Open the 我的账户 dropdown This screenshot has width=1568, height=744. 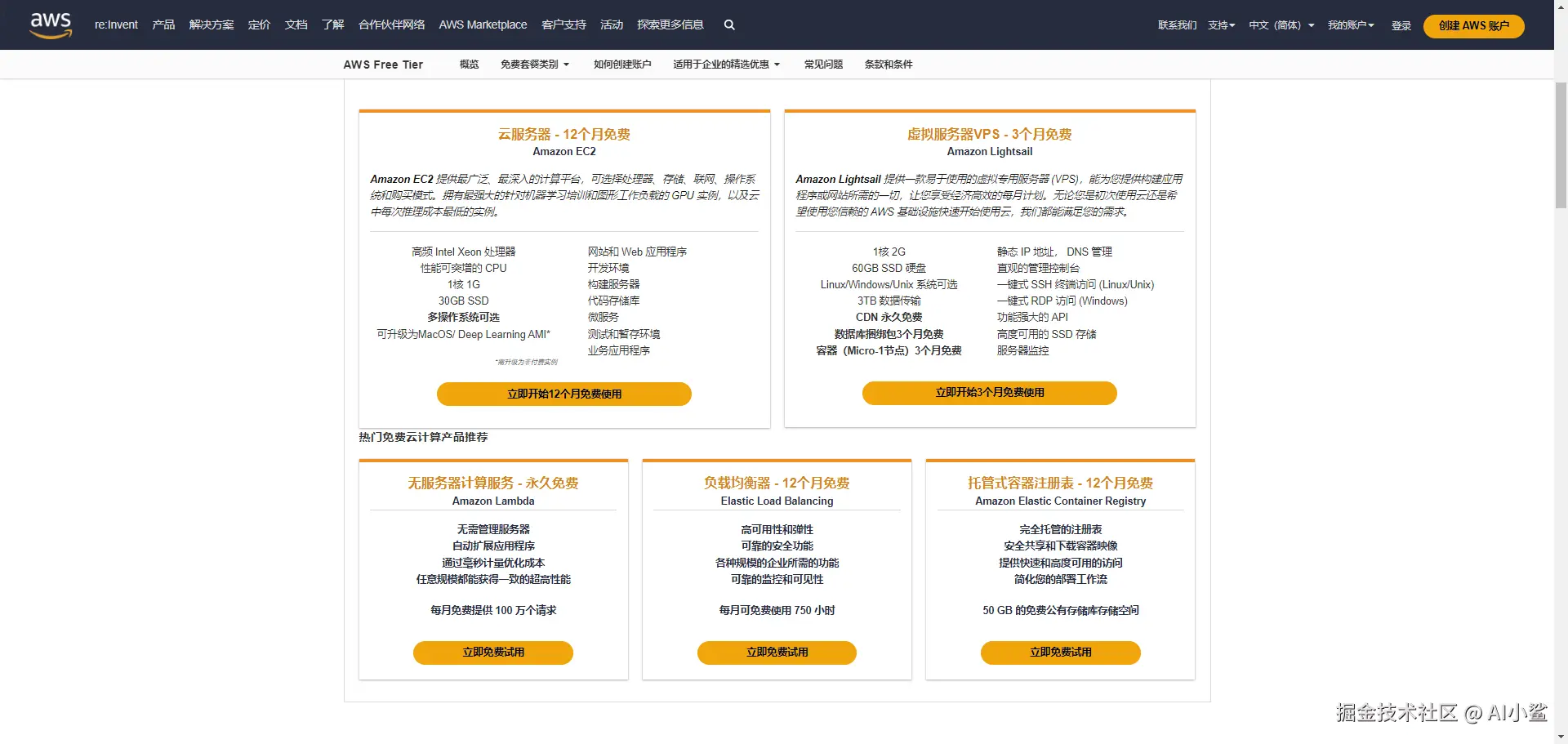[x=1351, y=25]
